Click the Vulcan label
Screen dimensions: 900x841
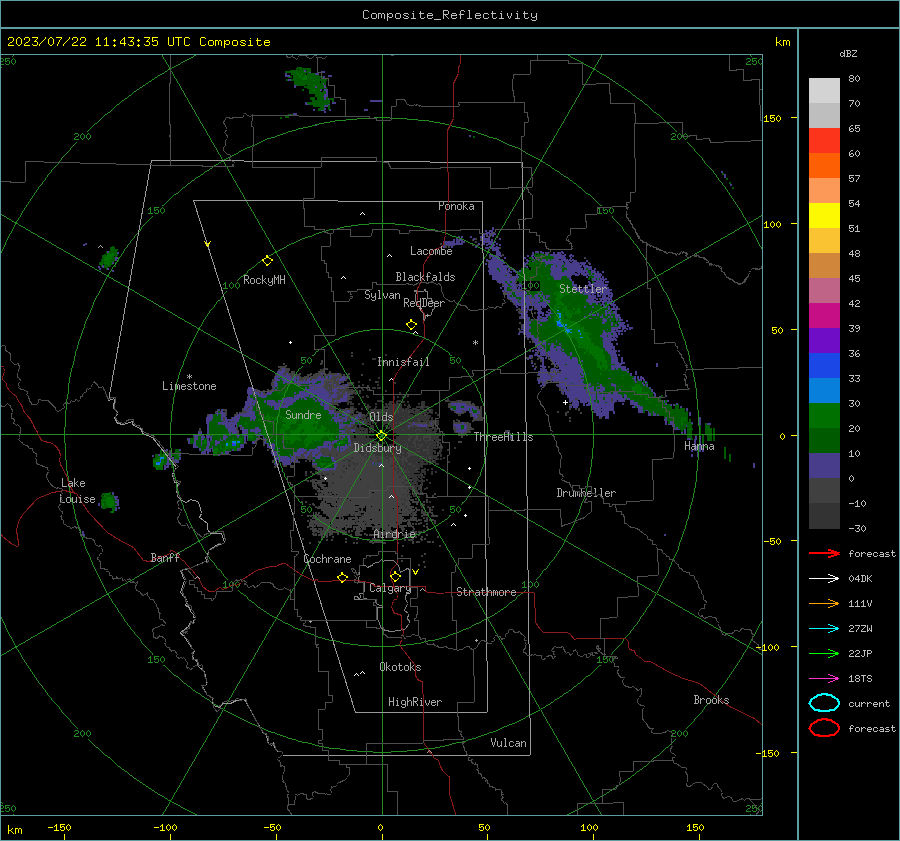(508, 743)
